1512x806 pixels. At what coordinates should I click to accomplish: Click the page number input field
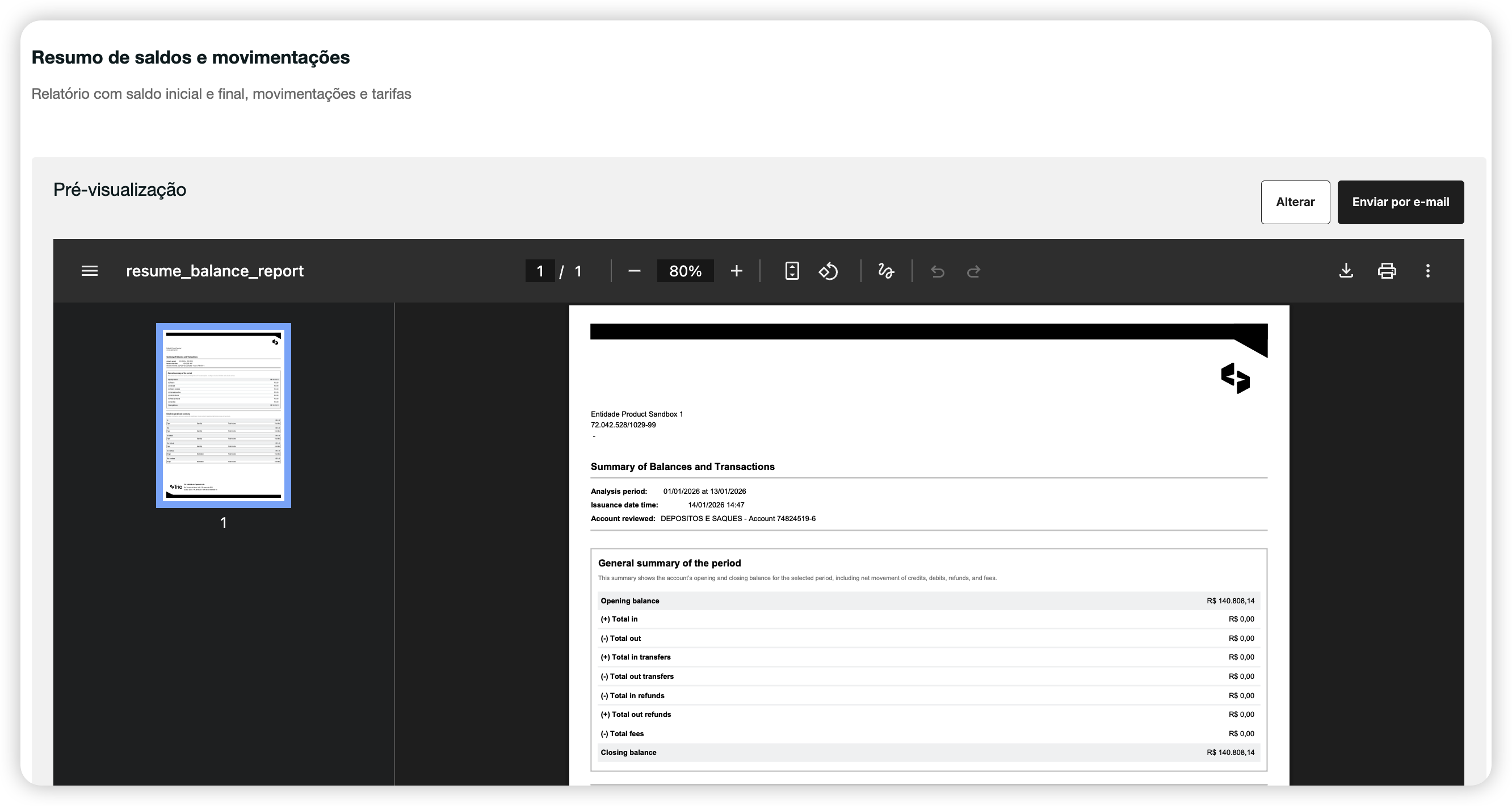click(540, 271)
